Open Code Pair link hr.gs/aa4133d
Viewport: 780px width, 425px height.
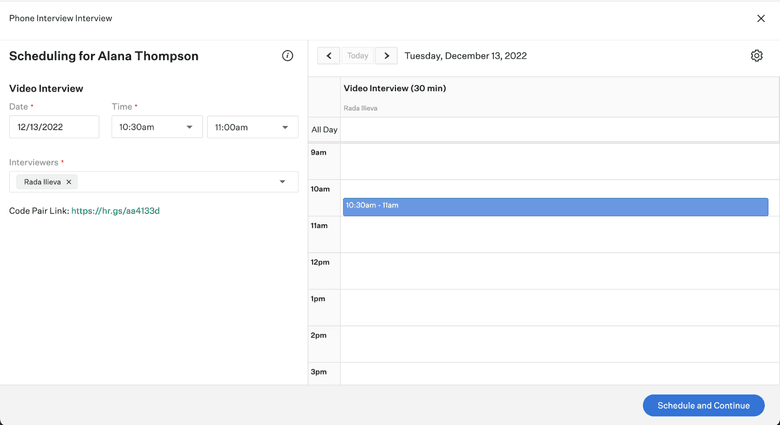point(115,211)
